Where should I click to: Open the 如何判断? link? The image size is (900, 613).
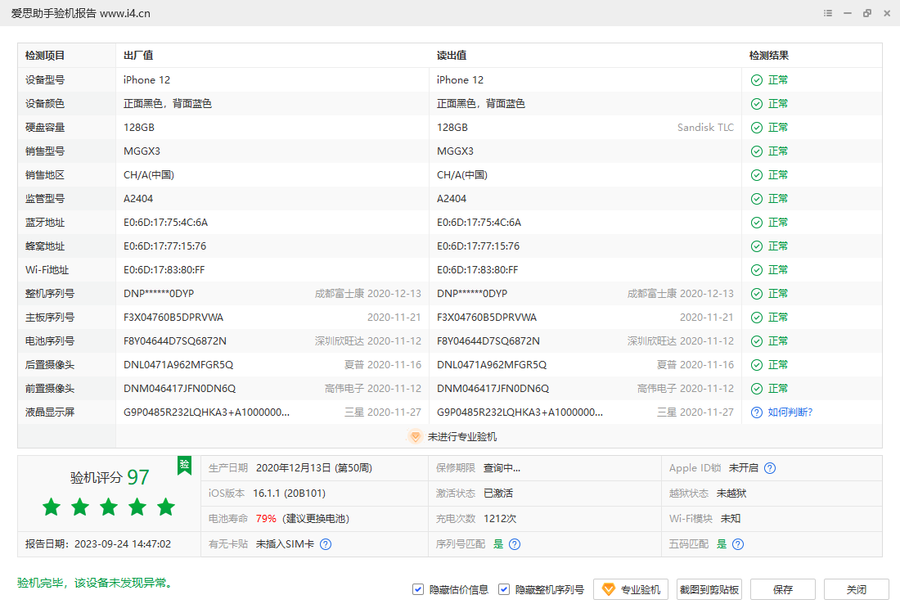pos(790,412)
